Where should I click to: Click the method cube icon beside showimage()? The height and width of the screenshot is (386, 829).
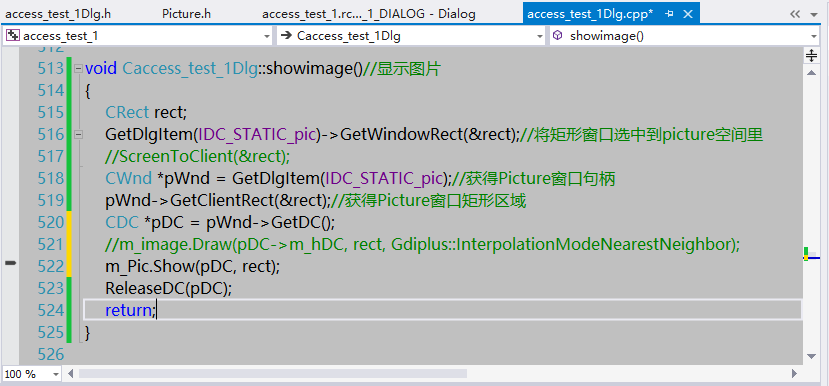(557, 35)
